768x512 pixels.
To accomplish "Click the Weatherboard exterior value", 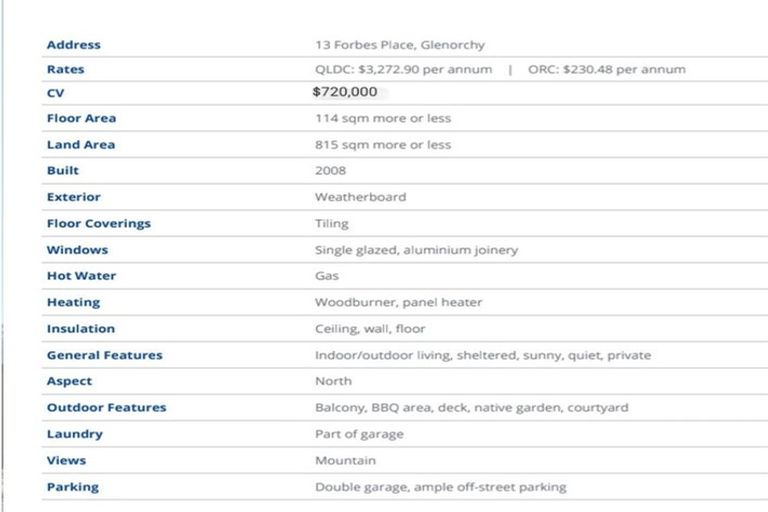I will (x=360, y=197).
